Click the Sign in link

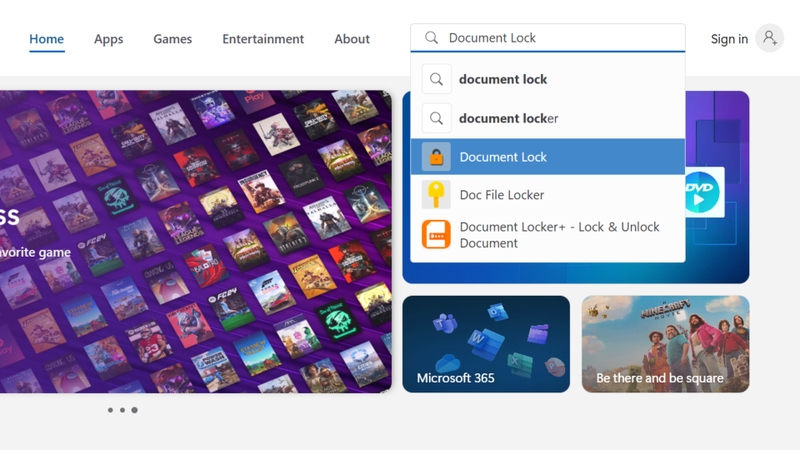(x=729, y=39)
